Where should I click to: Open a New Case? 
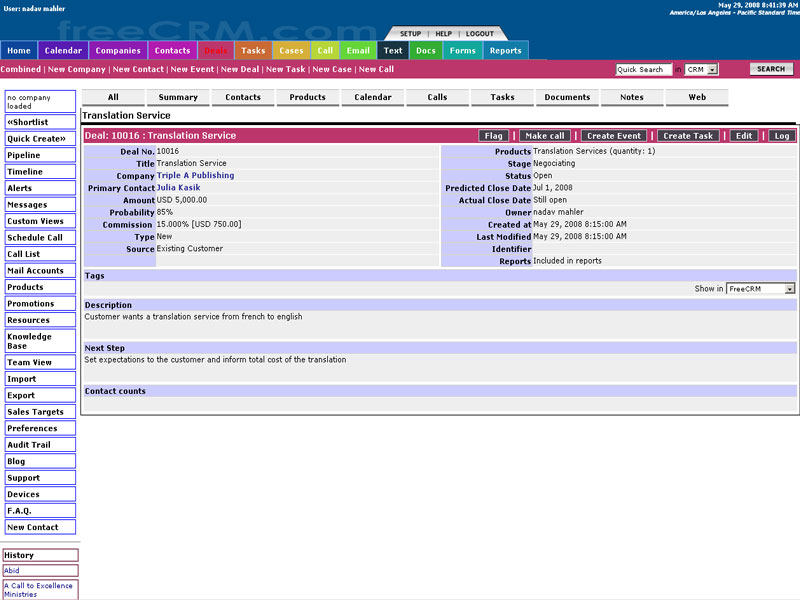pos(332,69)
